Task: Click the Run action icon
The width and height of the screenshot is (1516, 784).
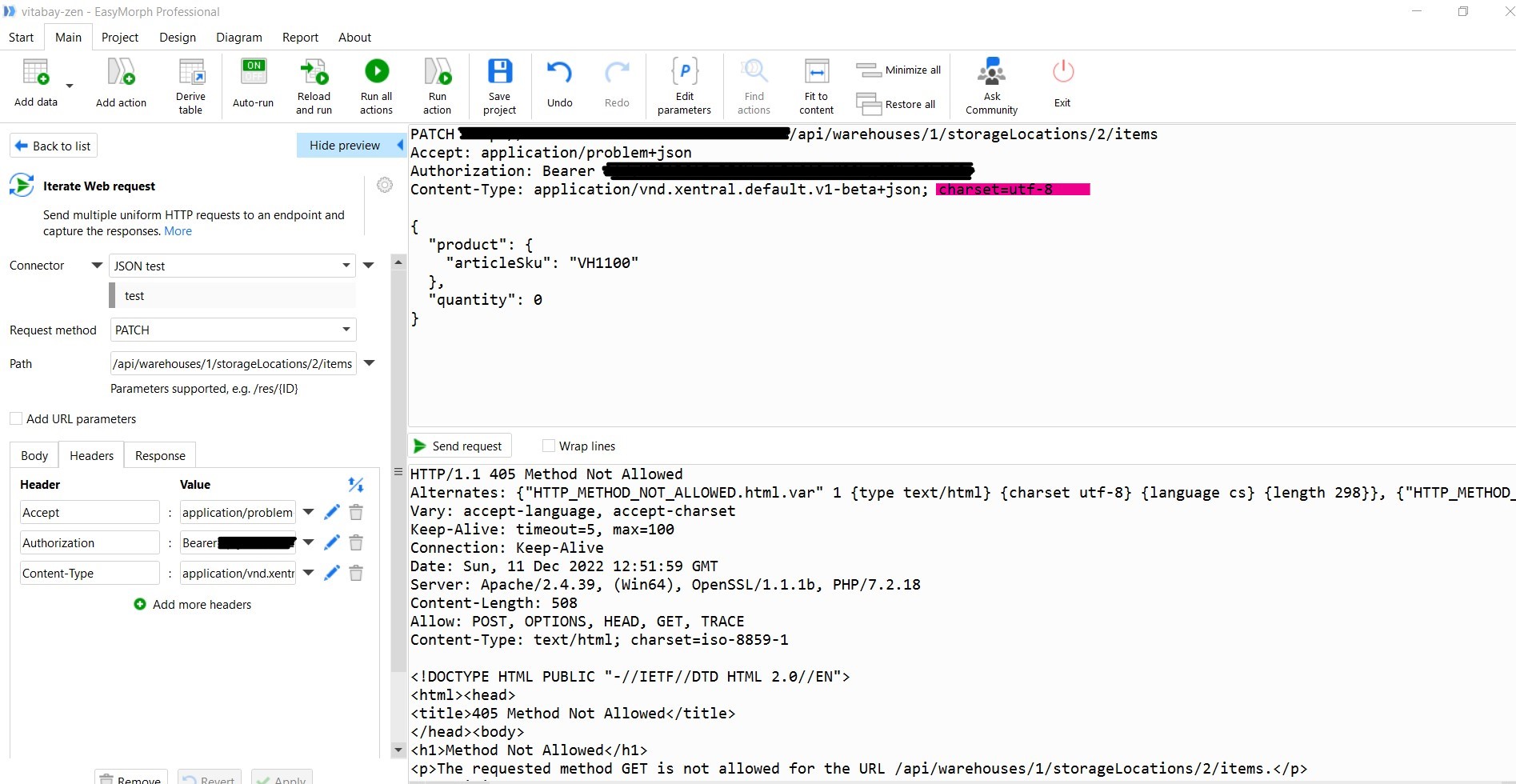Action: pyautogui.click(x=438, y=72)
